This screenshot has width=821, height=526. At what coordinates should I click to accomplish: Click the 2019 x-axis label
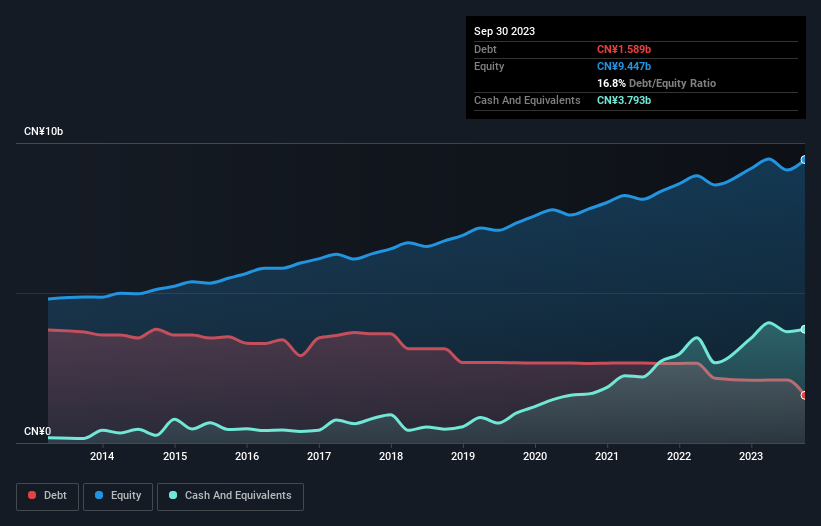pyautogui.click(x=463, y=456)
